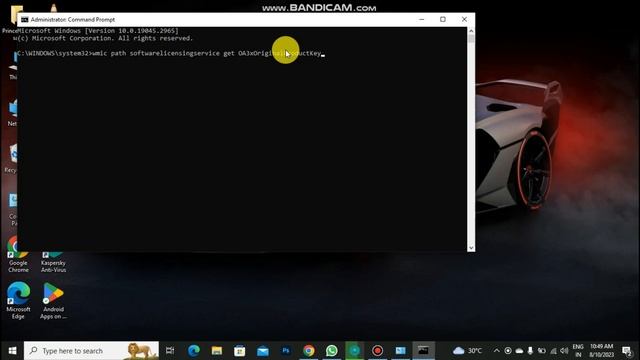This screenshot has width=640, height=360.
Task: Open the volume control in tray
Action: tap(564, 351)
